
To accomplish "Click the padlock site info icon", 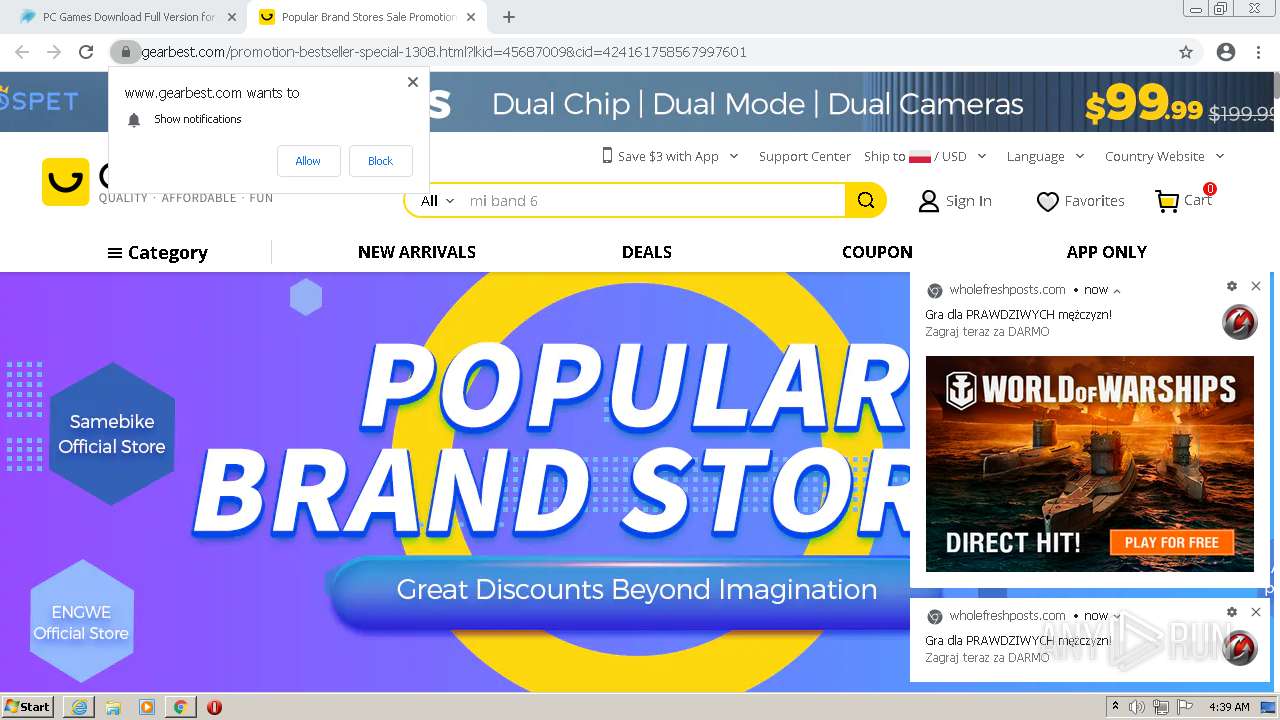I will [x=125, y=52].
